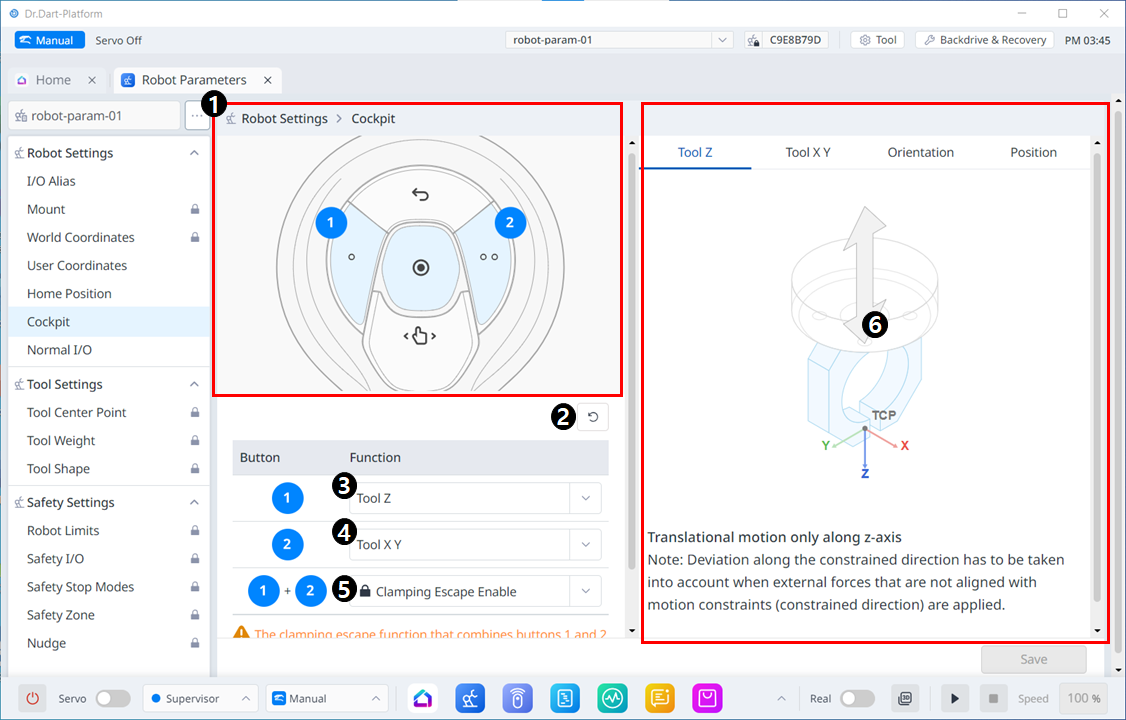Open the pink store bag icon
This screenshot has height=720, width=1126.
[x=708, y=698]
